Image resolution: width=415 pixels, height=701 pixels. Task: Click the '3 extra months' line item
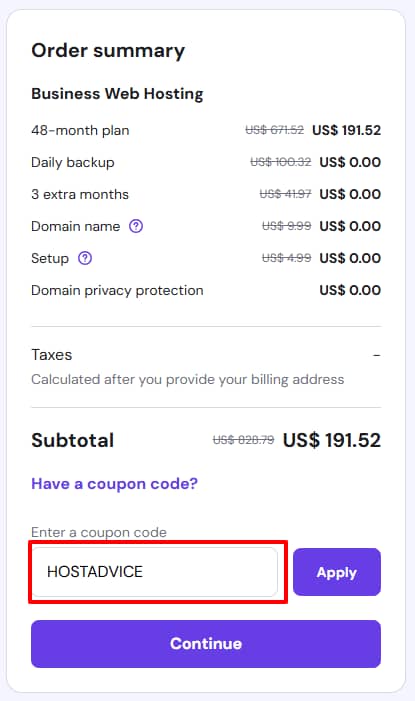(x=80, y=194)
